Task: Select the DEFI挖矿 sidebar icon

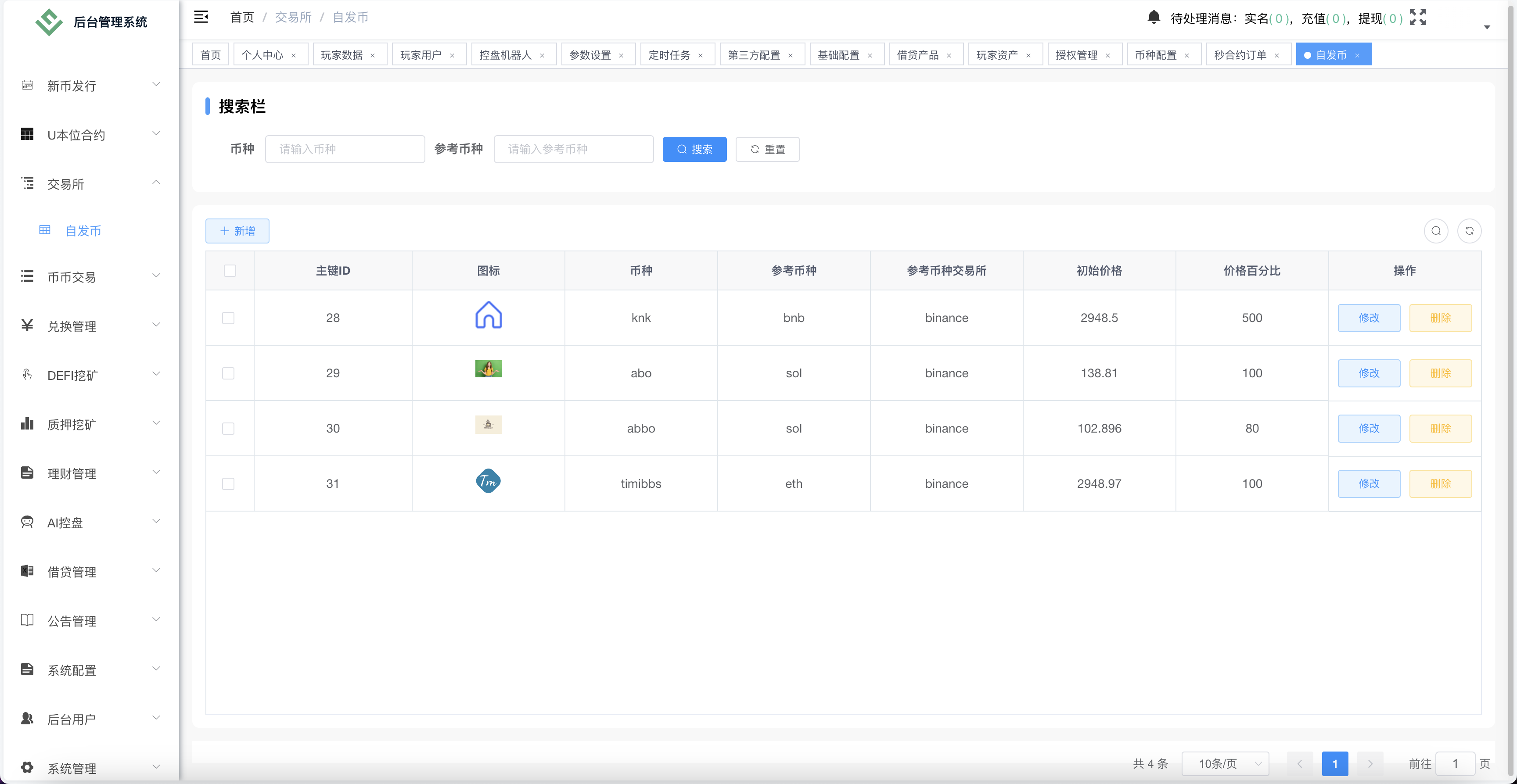Action: pos(27,375)
